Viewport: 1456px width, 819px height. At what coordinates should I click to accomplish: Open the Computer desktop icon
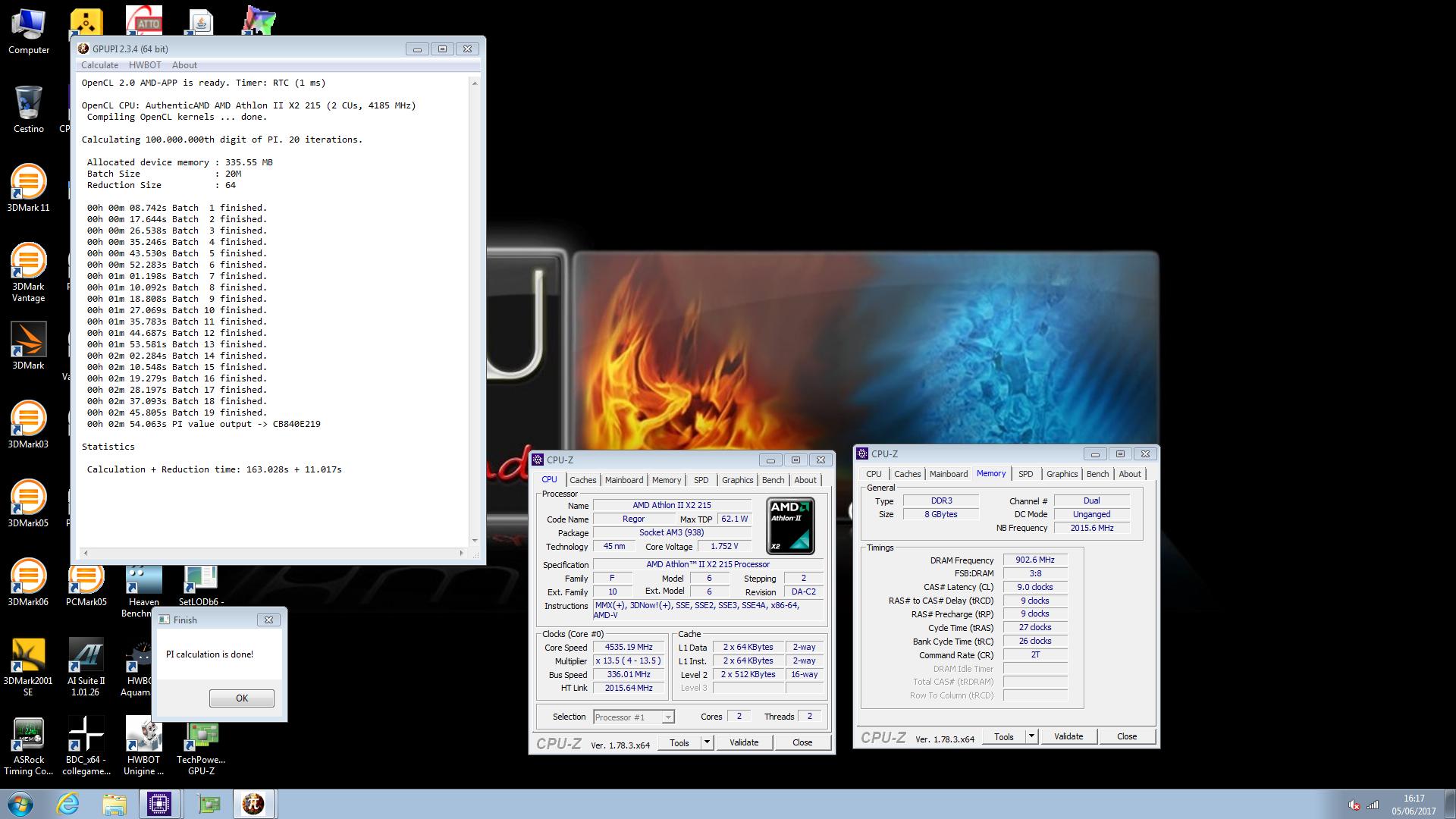tap(29, 32)
